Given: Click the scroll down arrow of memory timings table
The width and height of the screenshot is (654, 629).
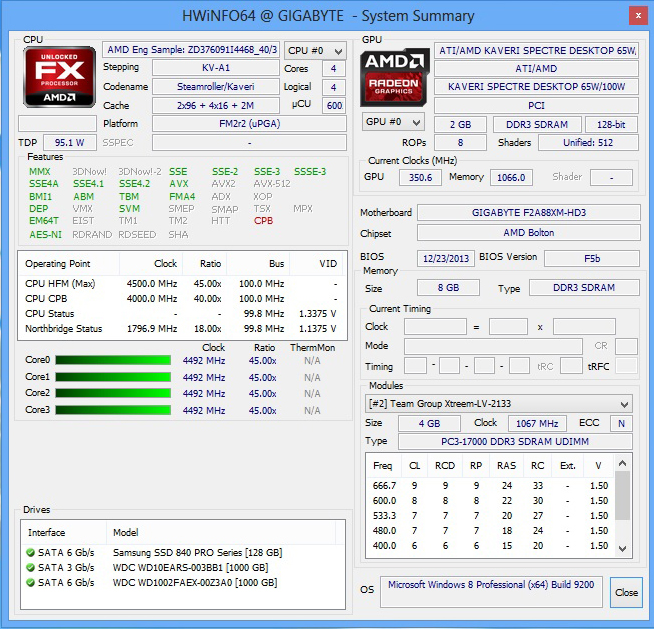Looking at the screenshot, I should 622,549.
